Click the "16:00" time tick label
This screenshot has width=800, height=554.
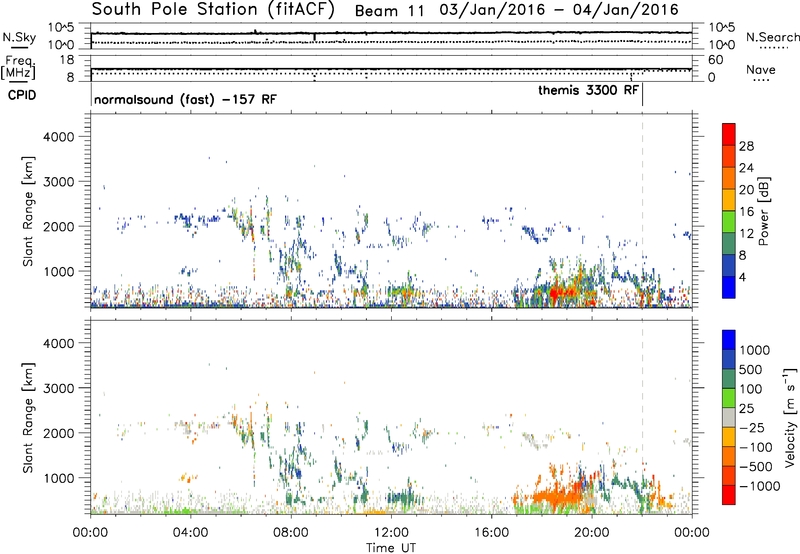pos(491,533)
